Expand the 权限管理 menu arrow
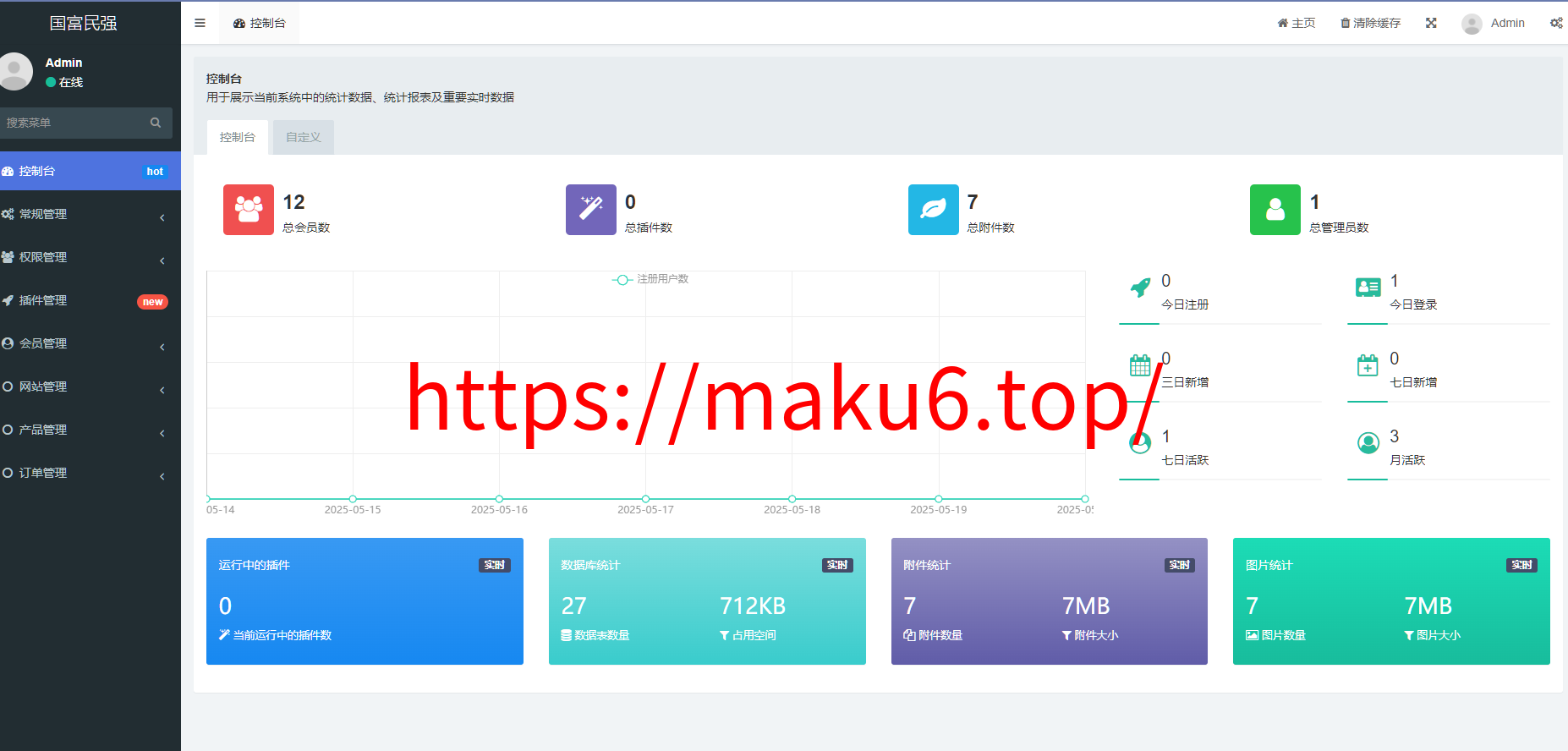 point(162,261)
